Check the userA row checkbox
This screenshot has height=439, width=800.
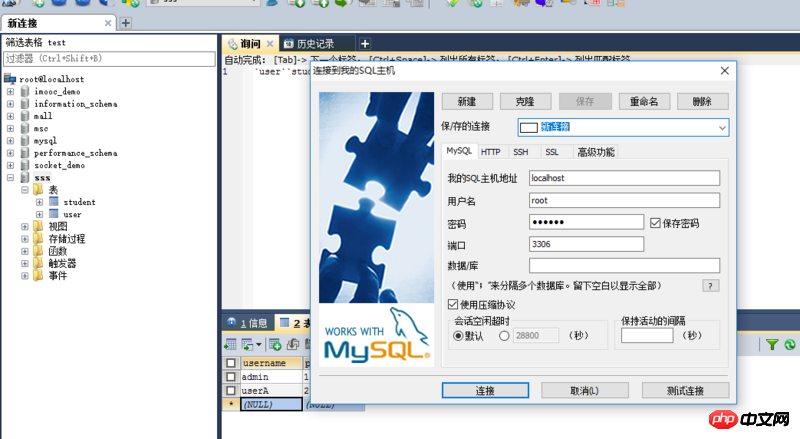coord(231,391)
